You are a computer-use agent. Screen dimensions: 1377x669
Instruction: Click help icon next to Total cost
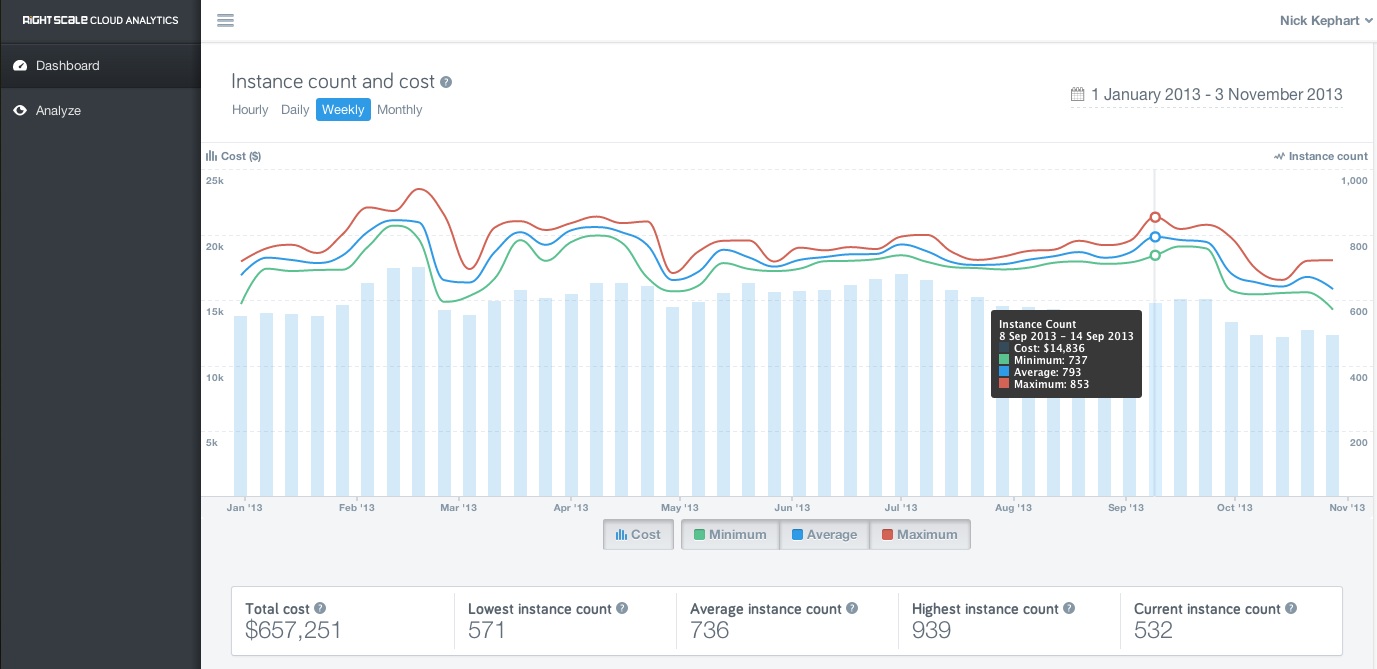[x=320, y=608]
